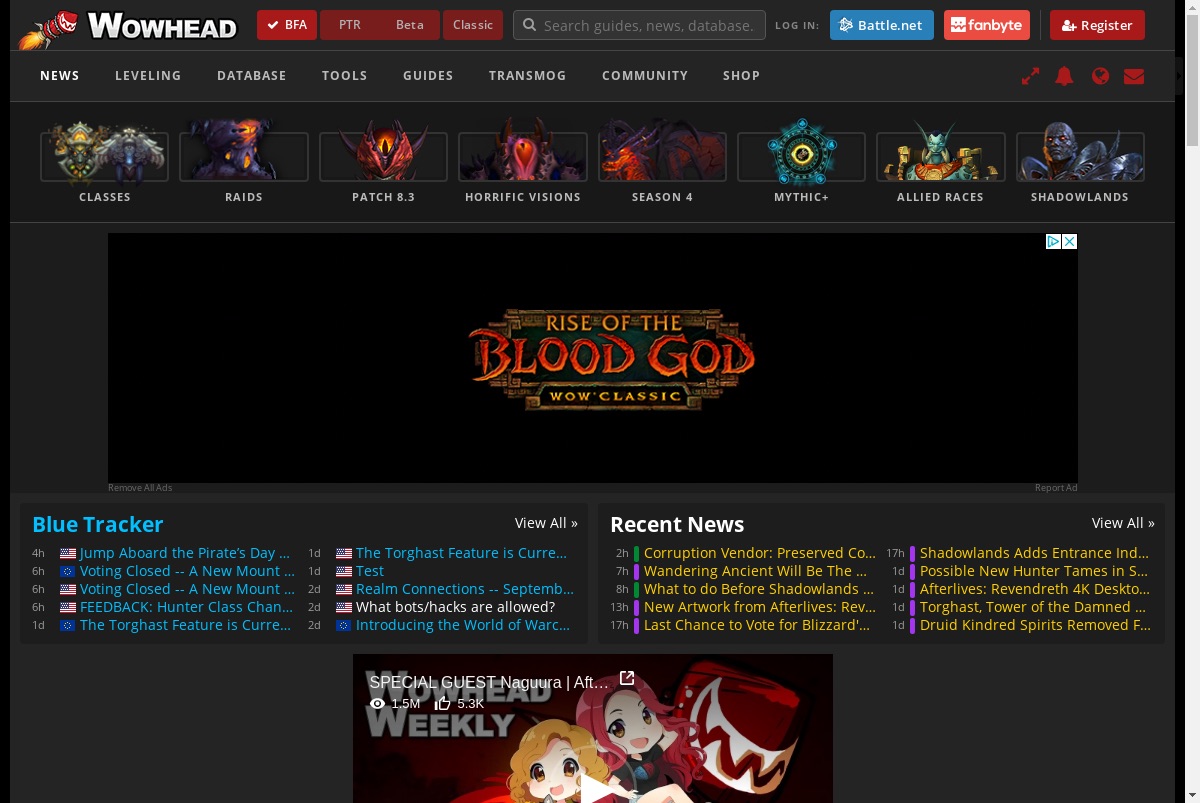
Task: Open Possible New Hunter Tames article
Action: click(1034, 571)
